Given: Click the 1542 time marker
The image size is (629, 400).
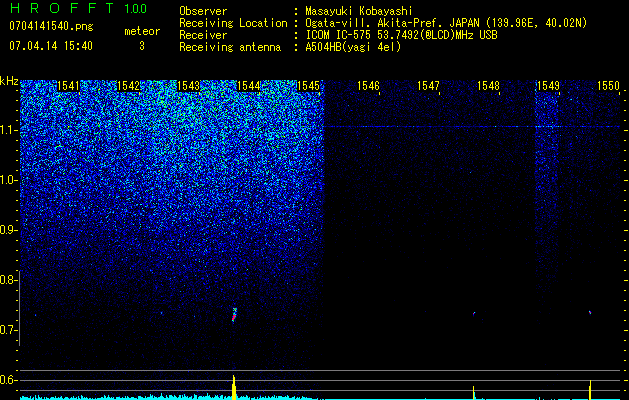Looking at the screenshot, I should [128, 86].
